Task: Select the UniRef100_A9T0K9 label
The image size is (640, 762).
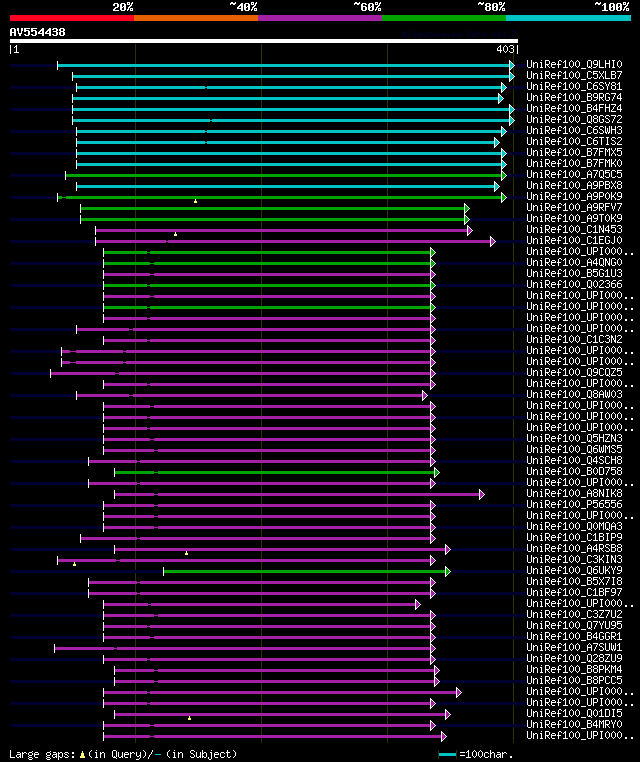Action: point(574,218)
